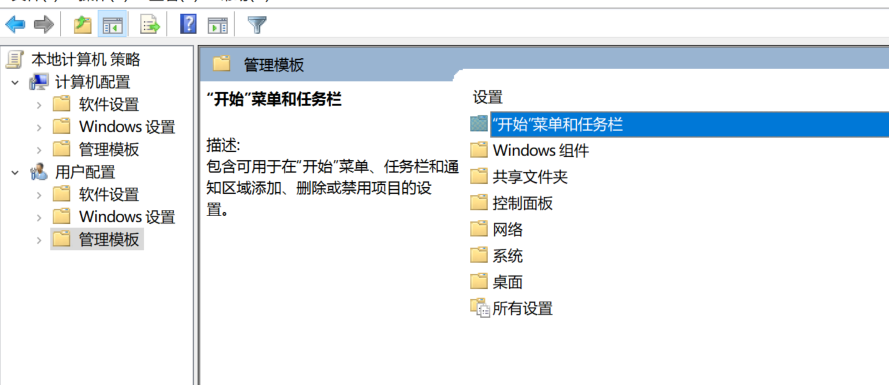Collapse the 用户配置 tree node
The width and height of the screenshot is (889, 385).
(x=15, y=172)
